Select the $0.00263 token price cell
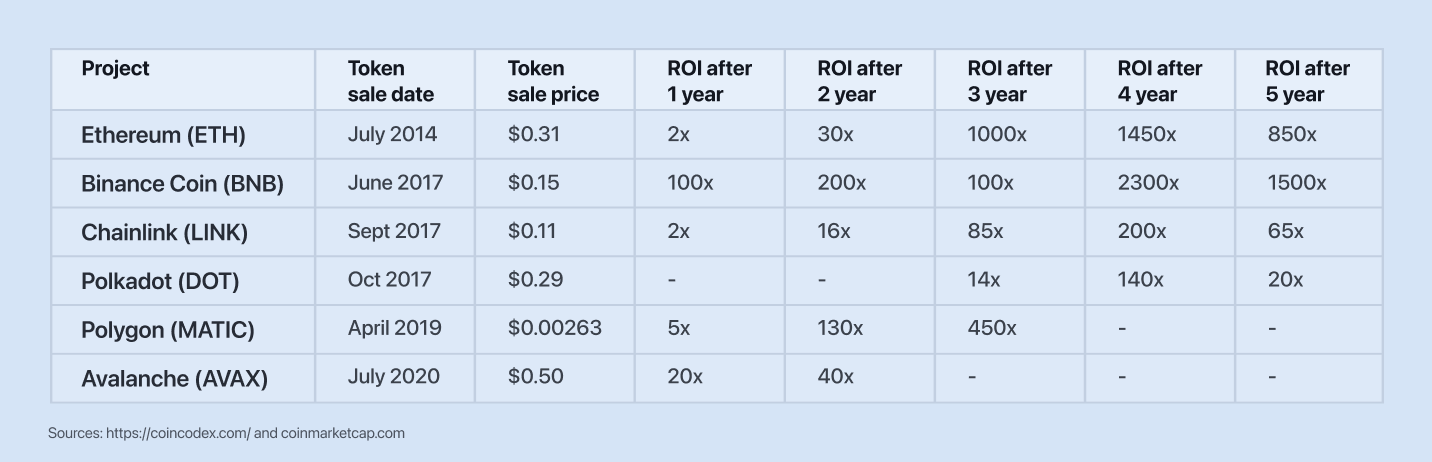This screenshot has width=1432, height=462. click(x=554, y=328)
